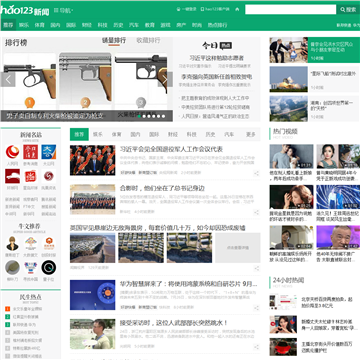Open headline 习近平会见全国退役军人工作会议代表
Viewport: 360px width, 360px height.
pyautogui.click(x=171, y=149)
